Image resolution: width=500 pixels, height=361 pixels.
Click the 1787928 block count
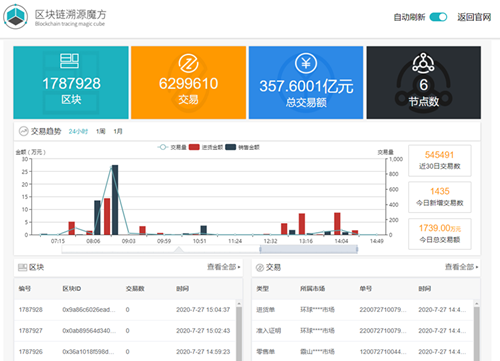point(71,83)
